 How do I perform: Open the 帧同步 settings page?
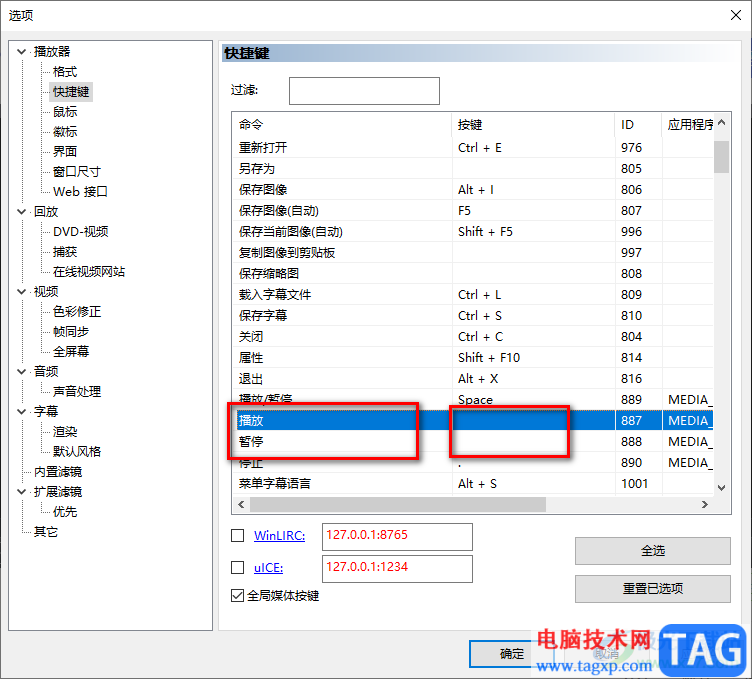[x=71, y=332]
